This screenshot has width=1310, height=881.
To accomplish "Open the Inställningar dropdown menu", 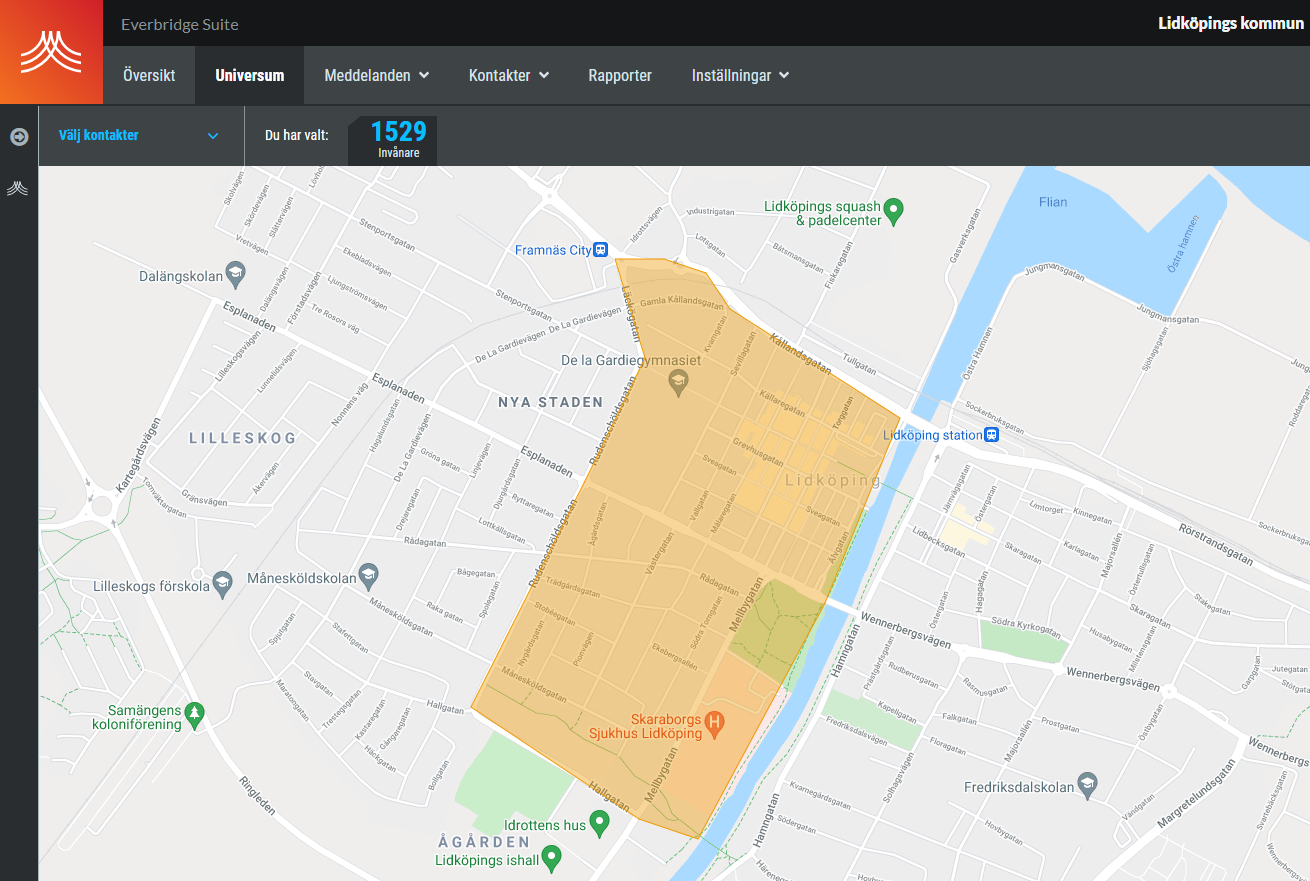I will click(x=740, y=76).
